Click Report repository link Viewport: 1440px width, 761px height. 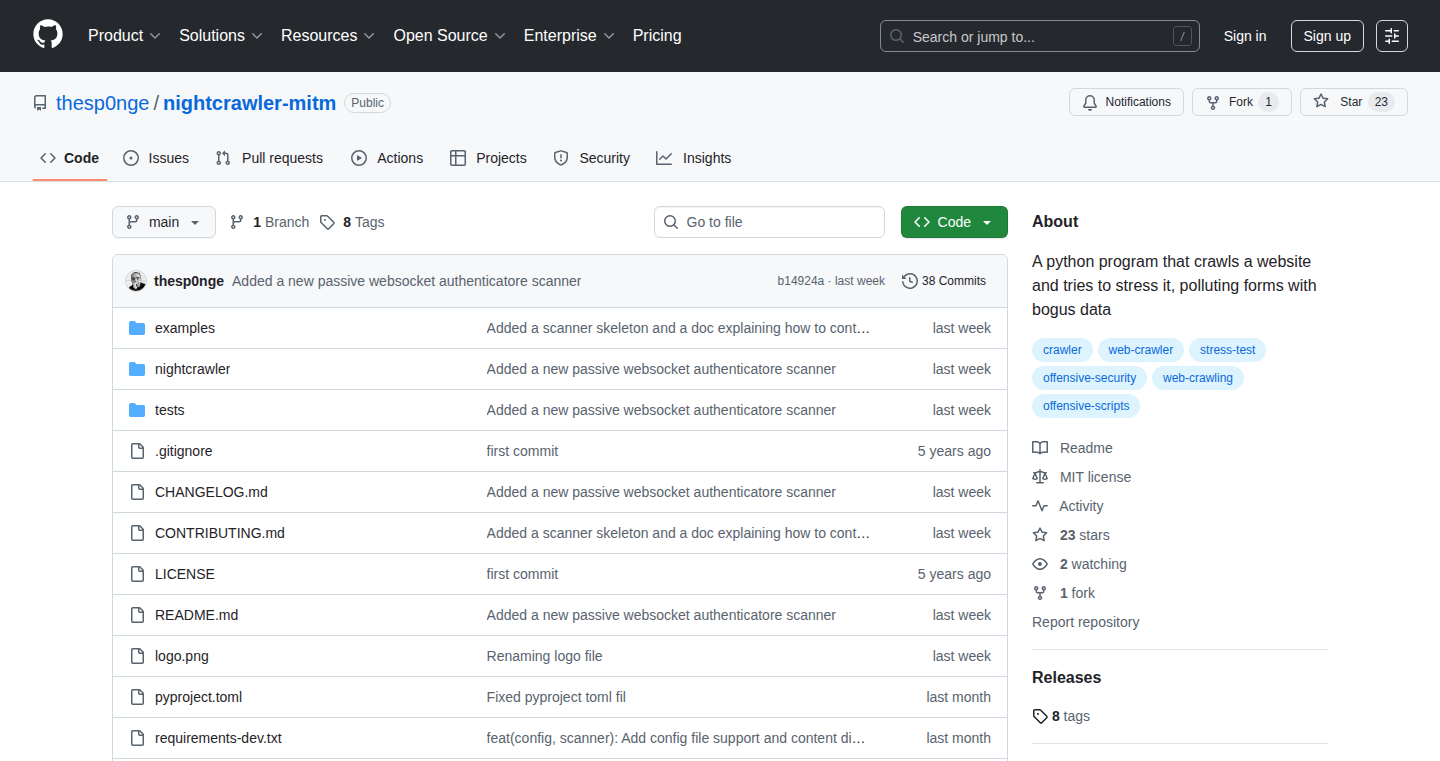1086,622
